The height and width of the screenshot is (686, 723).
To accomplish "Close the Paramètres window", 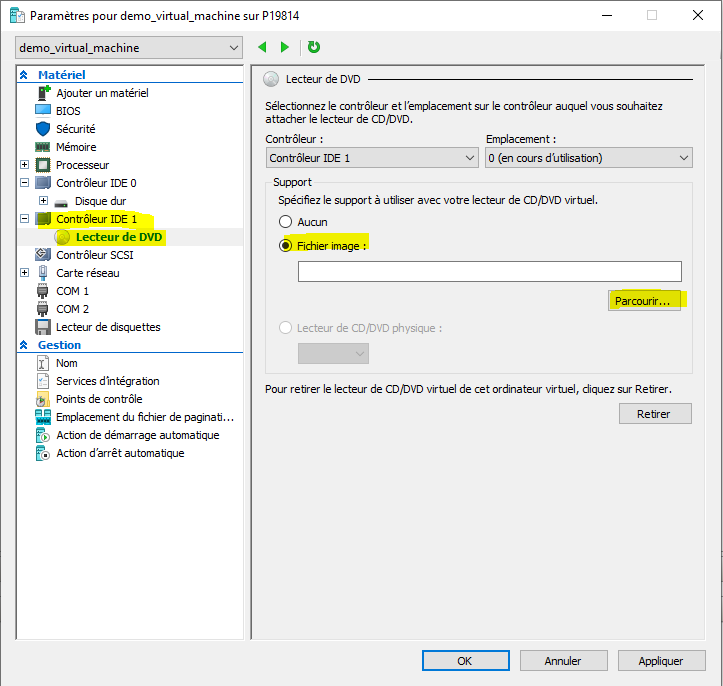I will 698,15.
